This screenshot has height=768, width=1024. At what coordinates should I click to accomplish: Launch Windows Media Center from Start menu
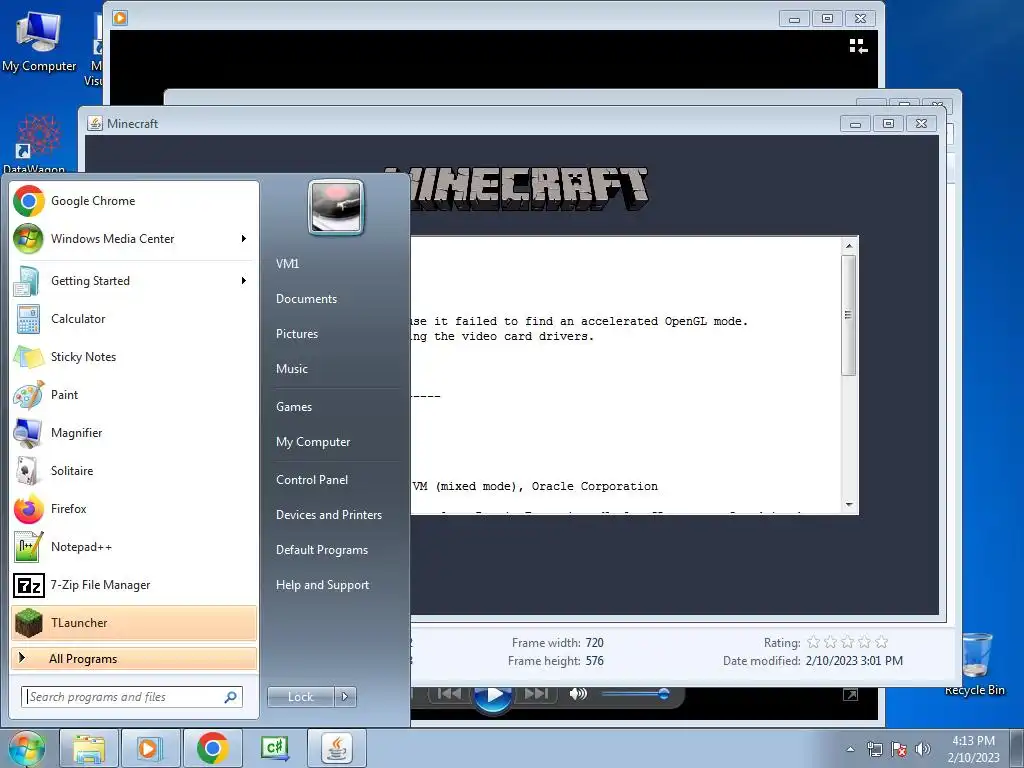pyautogui.click(x=134, y=239)
